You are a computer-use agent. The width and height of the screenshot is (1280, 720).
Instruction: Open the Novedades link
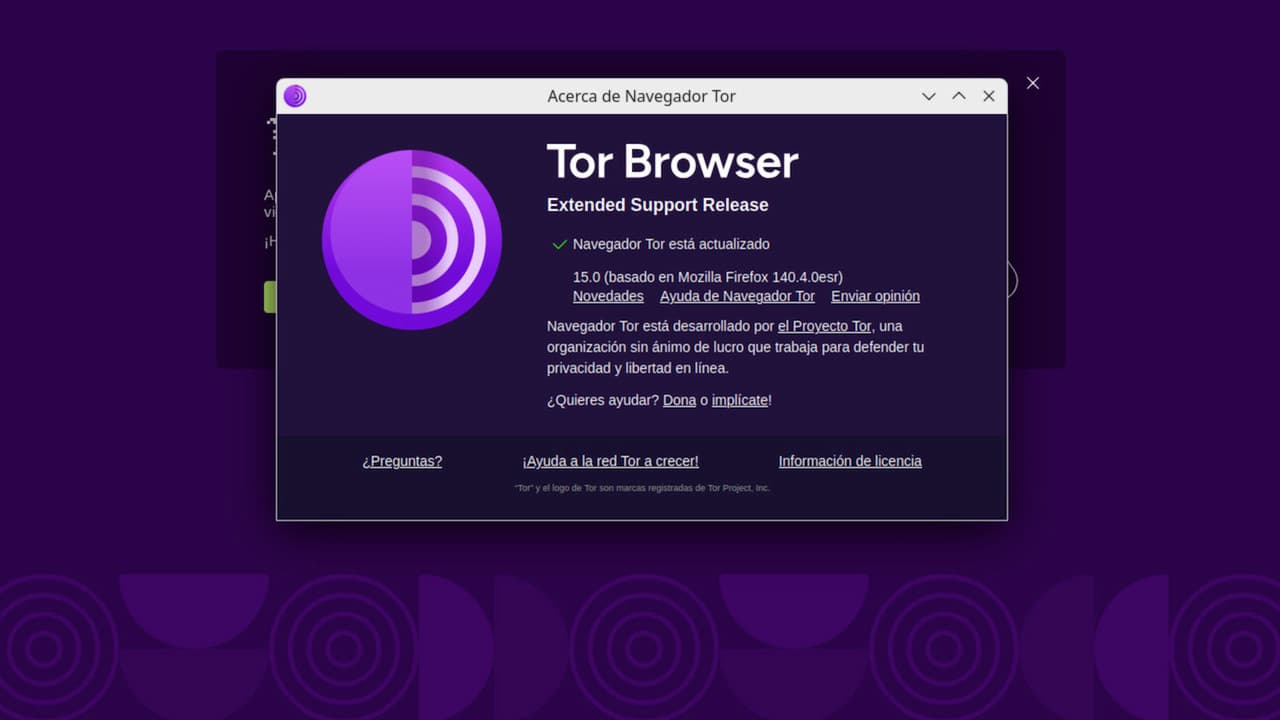coord(608,296)
